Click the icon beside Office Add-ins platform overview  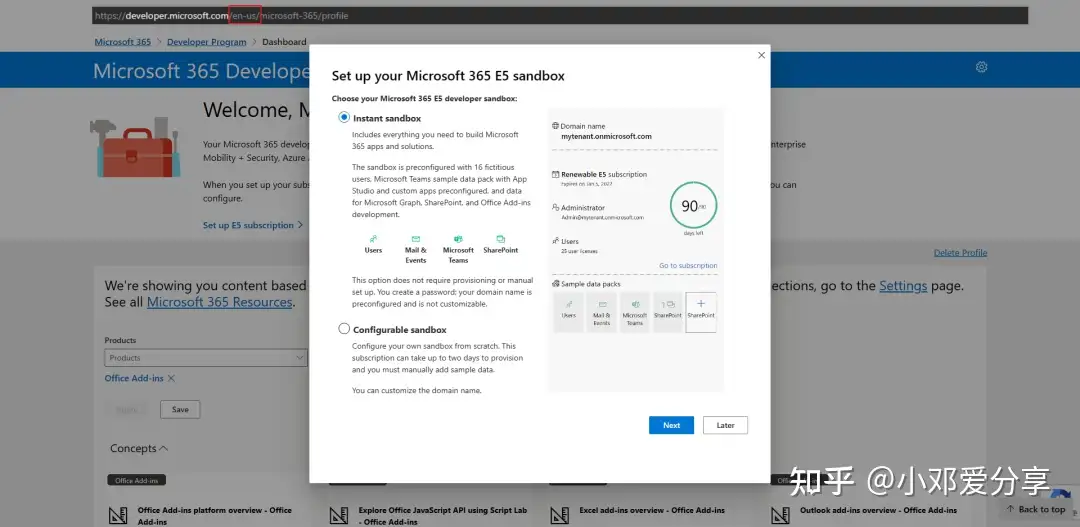(x=118, y=516)
